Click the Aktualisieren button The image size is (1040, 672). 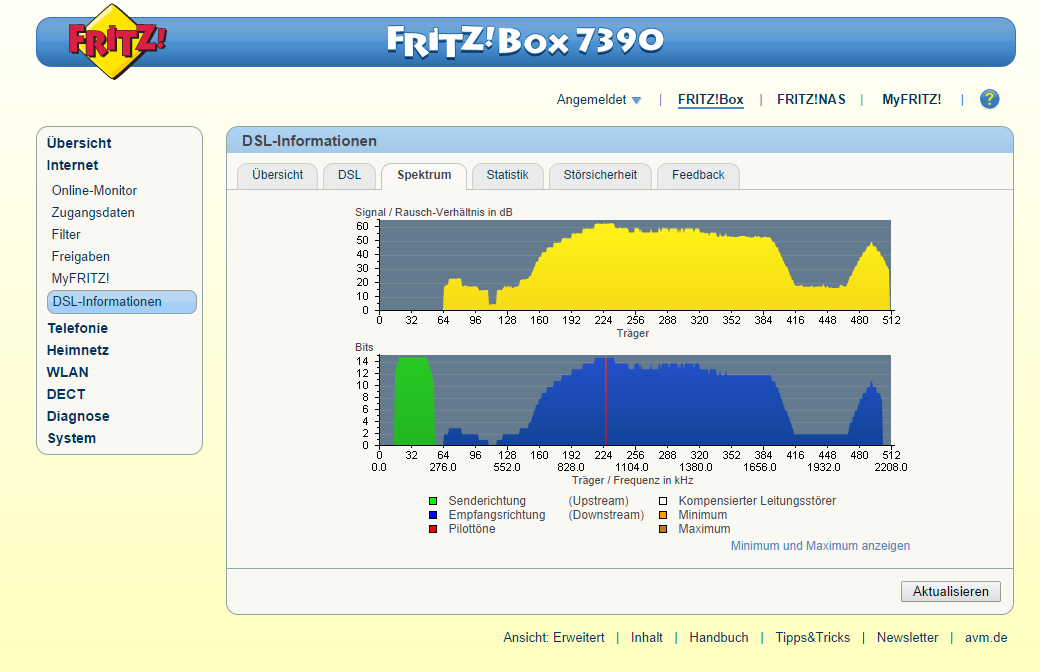(x=950, y=591)
